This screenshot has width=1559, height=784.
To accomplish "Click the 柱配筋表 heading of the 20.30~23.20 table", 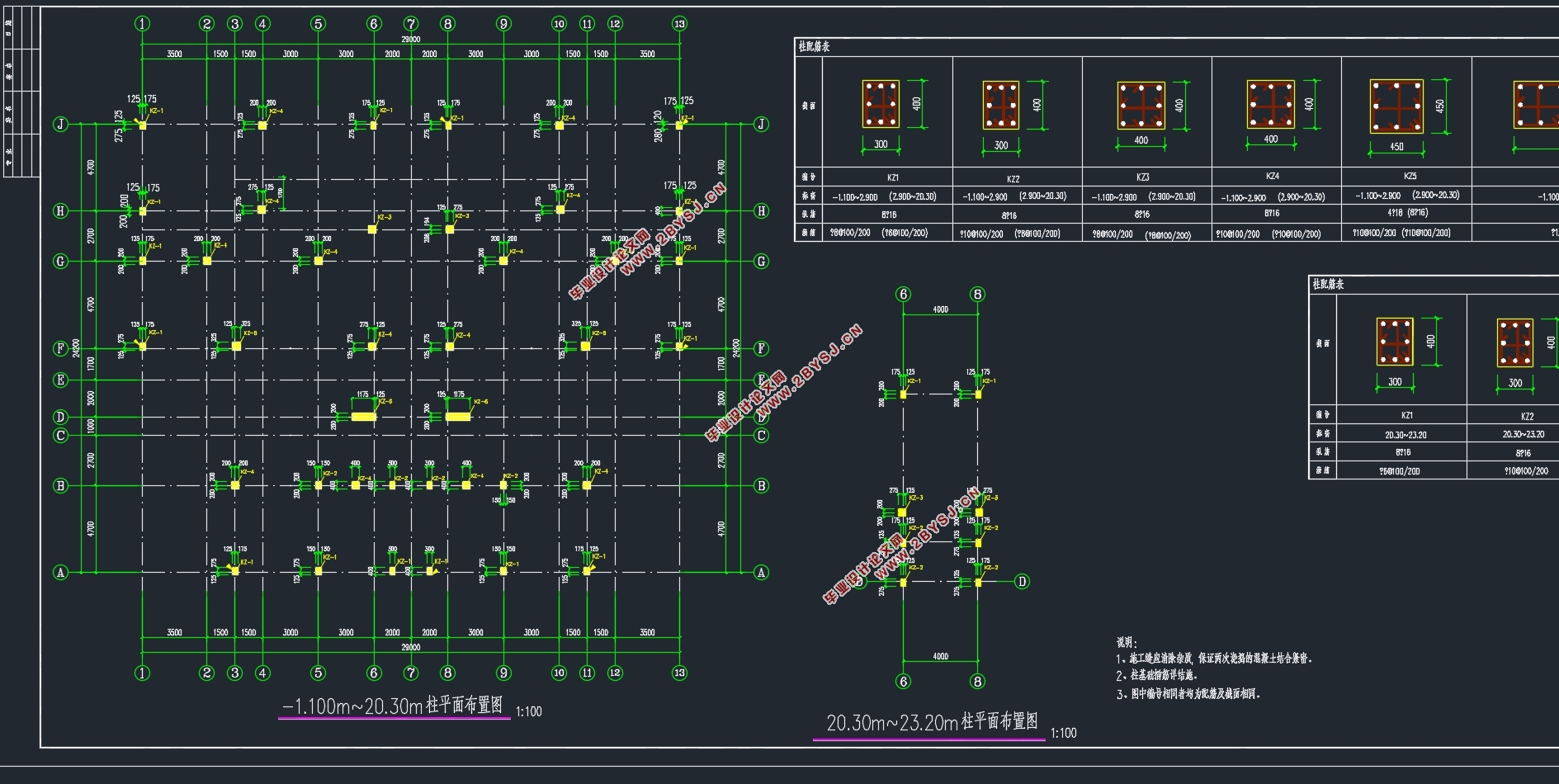I will 1328,284.
